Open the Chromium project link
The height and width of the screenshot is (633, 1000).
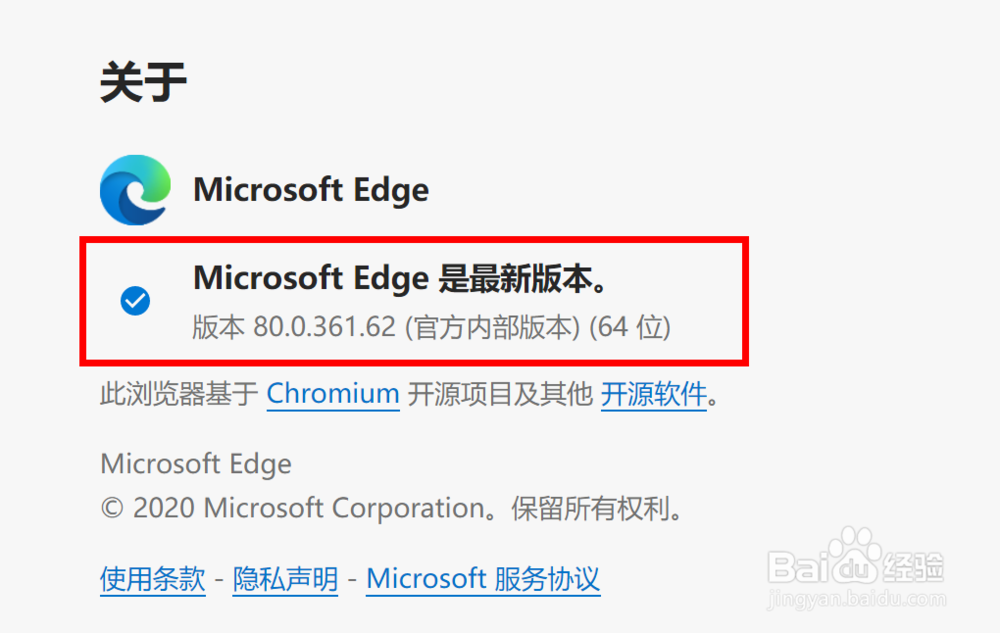[x=333, y=394]
